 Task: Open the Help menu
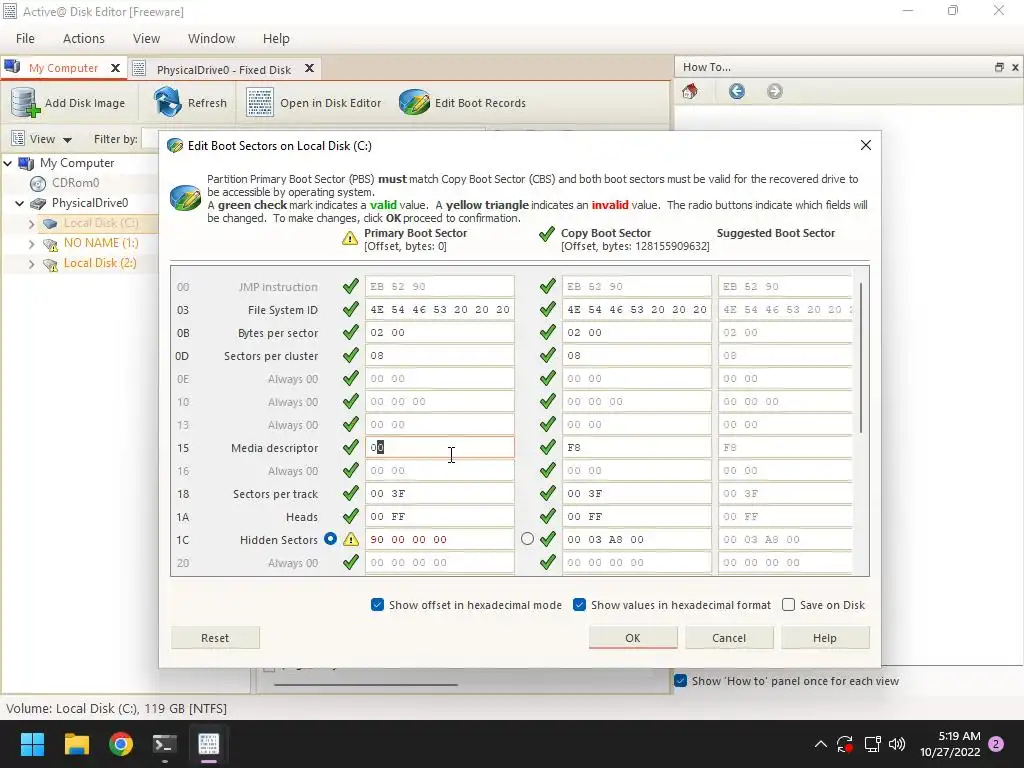pos(276,39)
